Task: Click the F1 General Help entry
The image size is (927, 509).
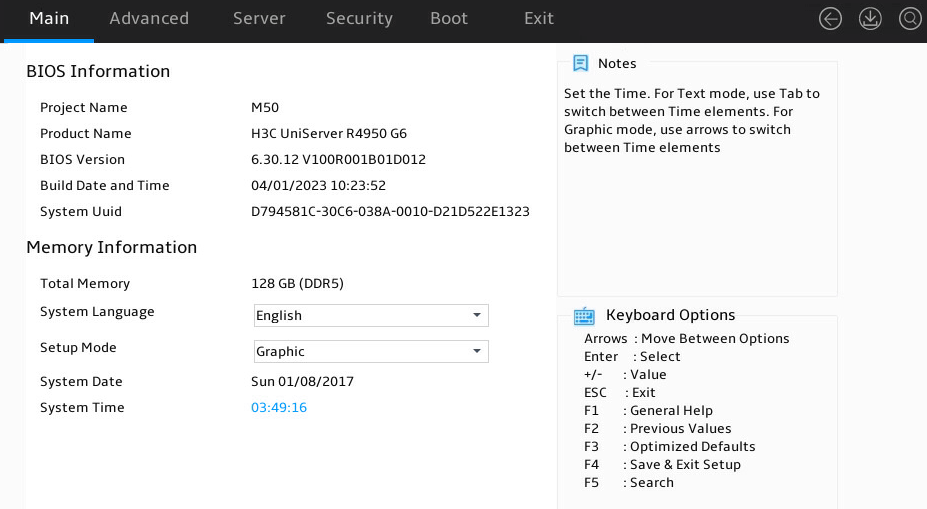Action: tap(649, 410)
